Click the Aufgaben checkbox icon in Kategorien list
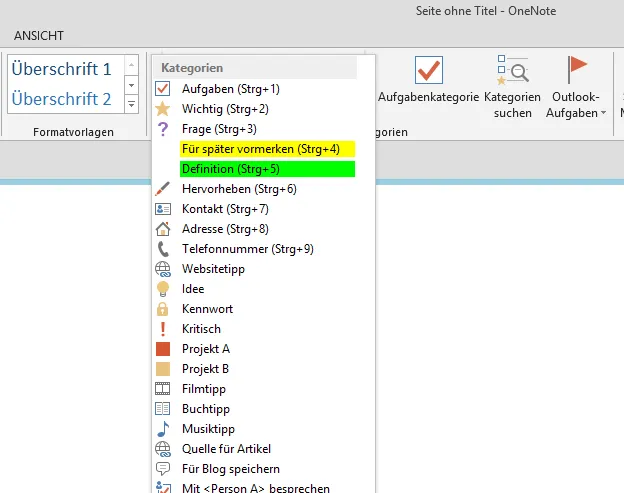624x493 pixels. tap(162, 88)
